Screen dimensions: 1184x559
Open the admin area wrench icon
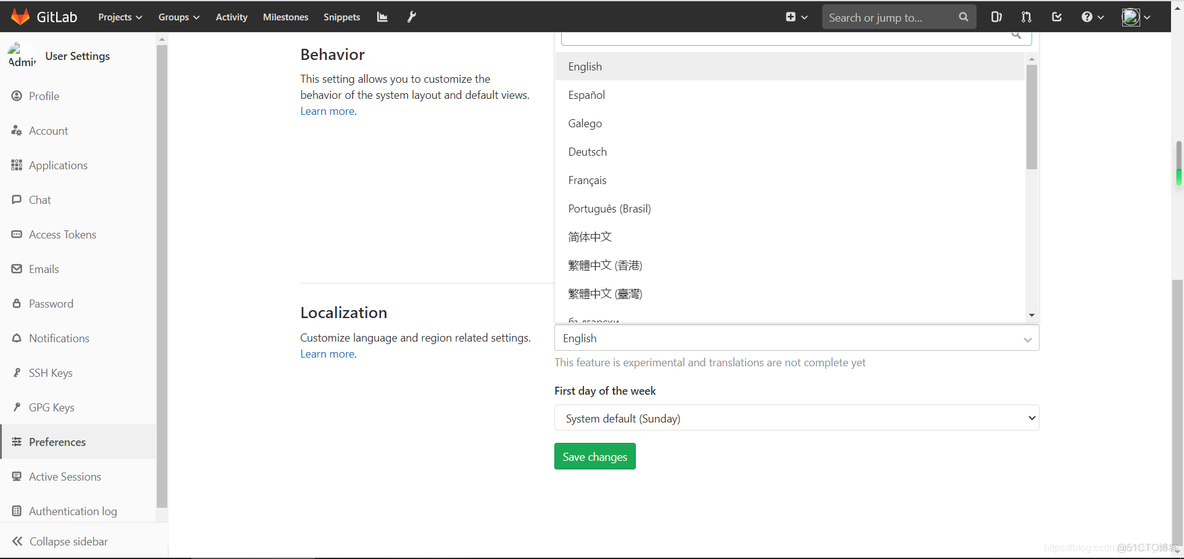point(412,17)
